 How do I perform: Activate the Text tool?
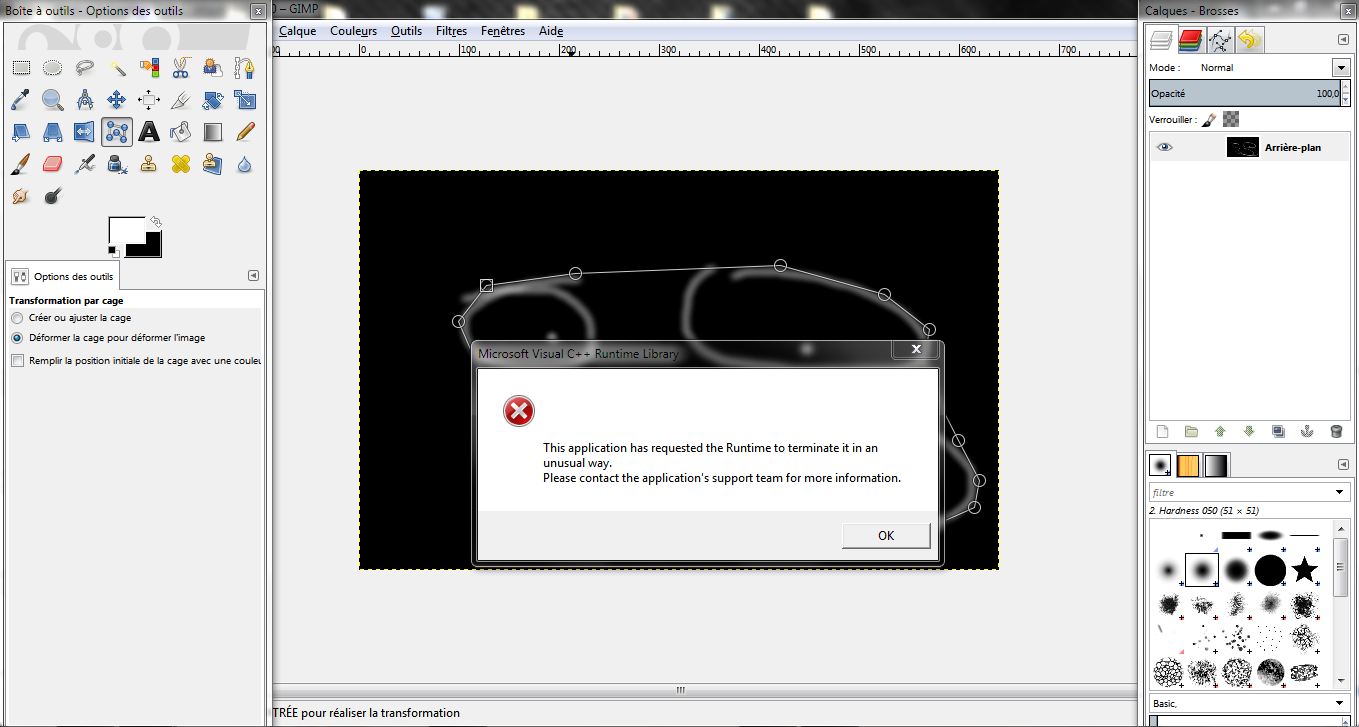(149, 132)
